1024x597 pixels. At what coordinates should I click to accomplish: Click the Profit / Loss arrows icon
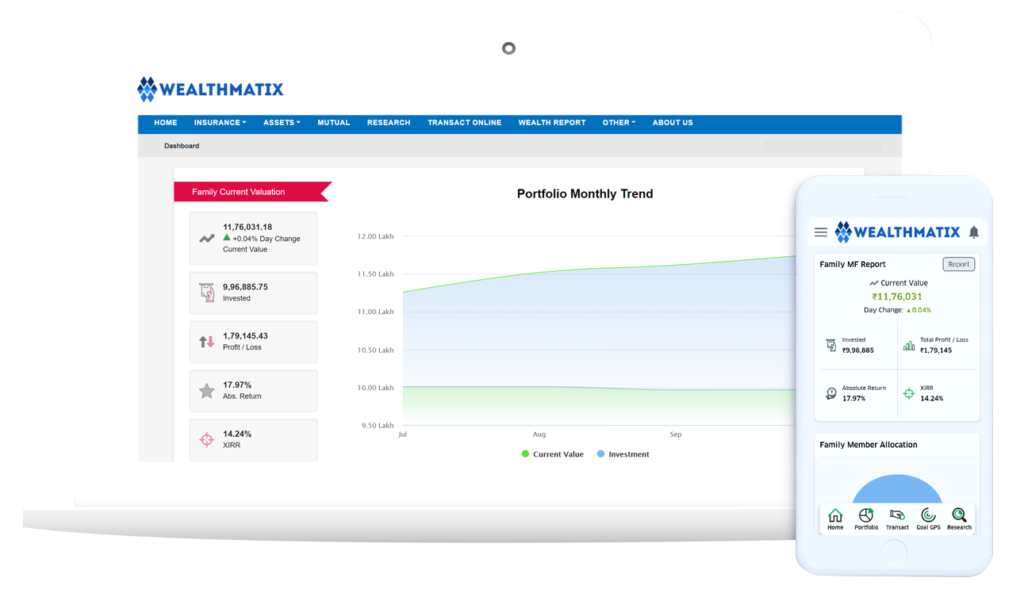pyautogui.click(x=207, y=342)
